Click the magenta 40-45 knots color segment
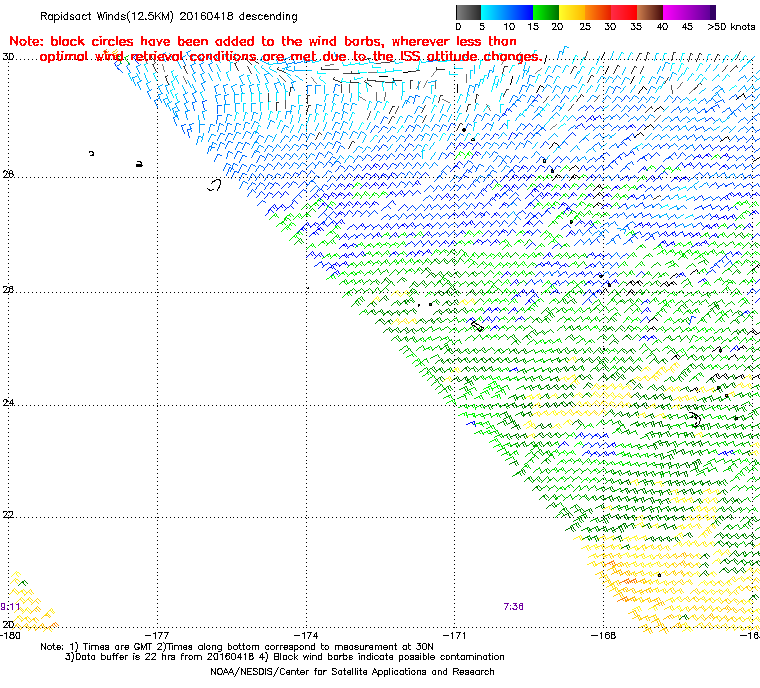 [x=677, y=12]
